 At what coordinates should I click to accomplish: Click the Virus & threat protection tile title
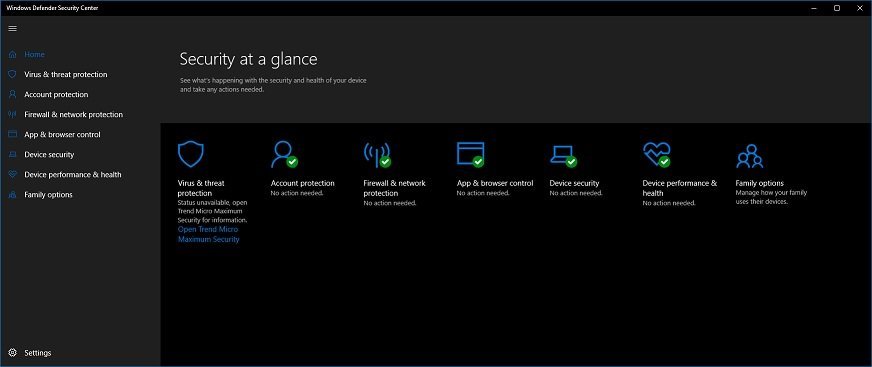click(201, 188)
